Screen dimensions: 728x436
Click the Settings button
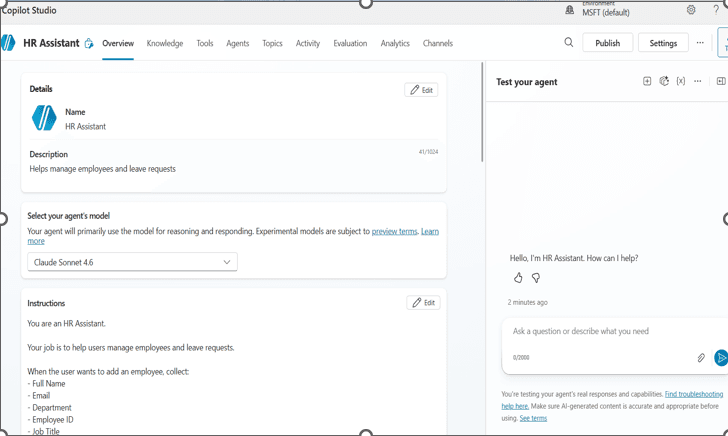tap(663, 43)
